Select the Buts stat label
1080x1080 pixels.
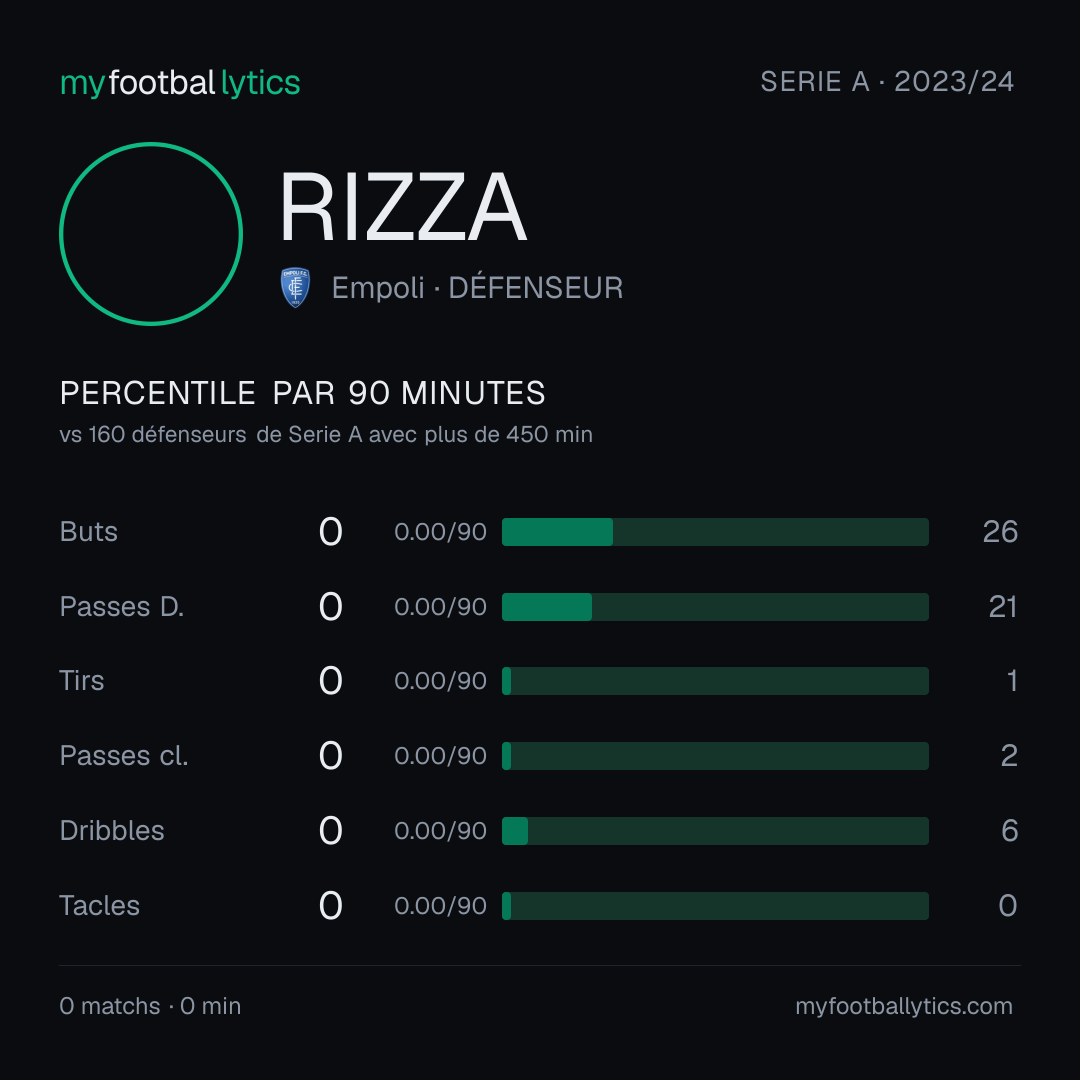pyautogui.click(x=89, y=532)
